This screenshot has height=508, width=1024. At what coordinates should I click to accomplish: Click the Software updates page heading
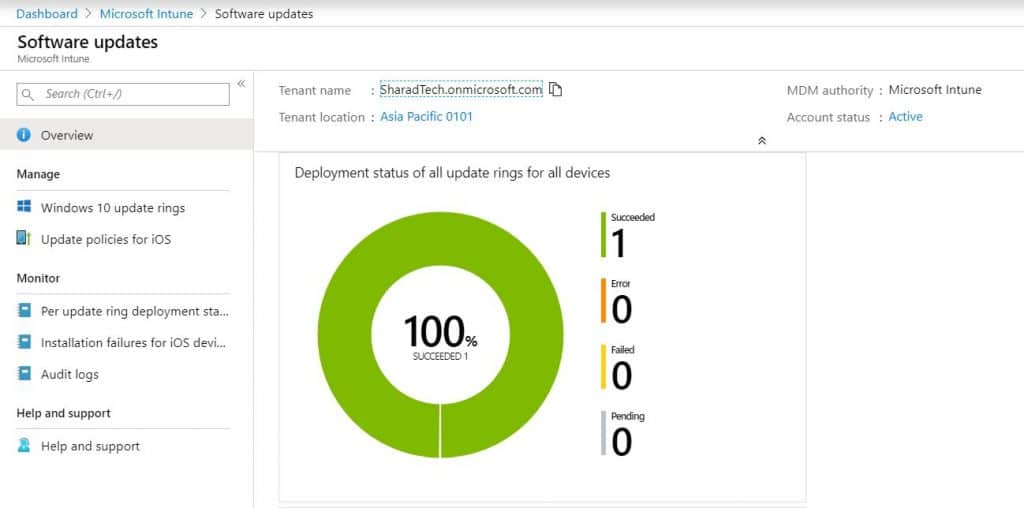click(88, 42)
